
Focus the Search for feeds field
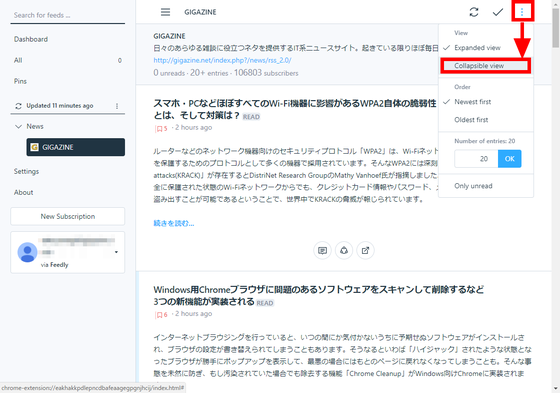(68, 15)
